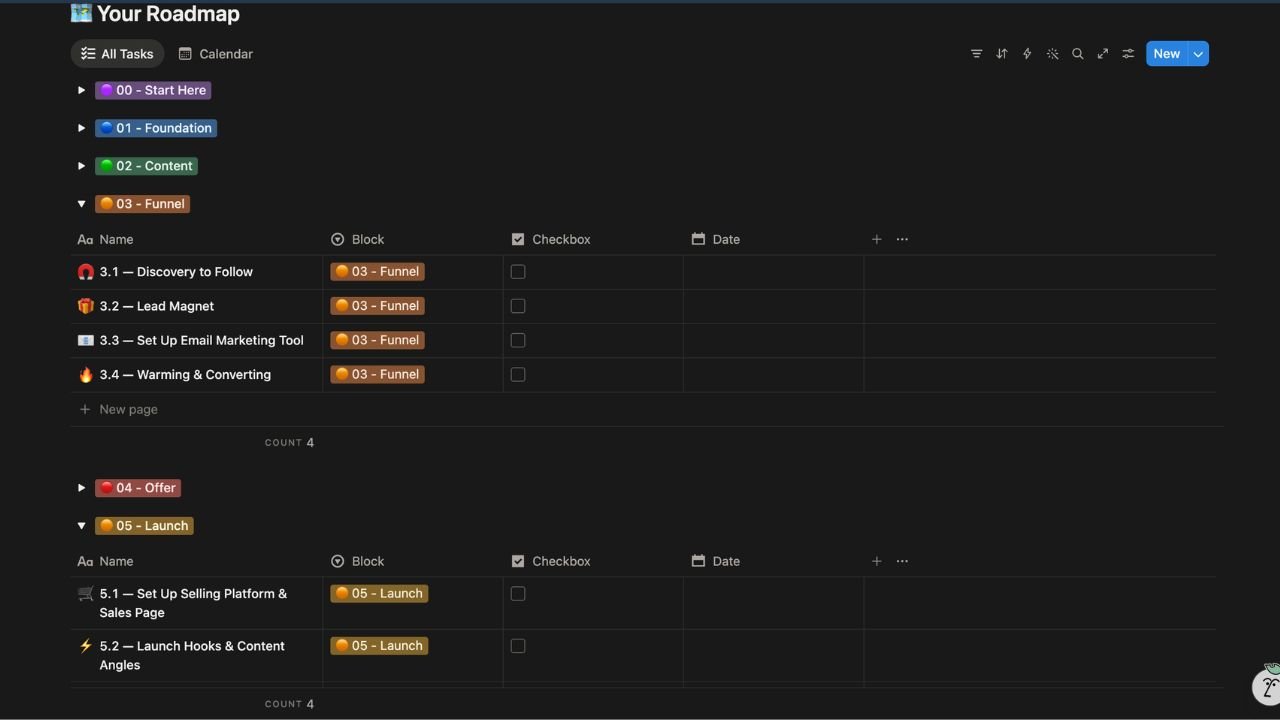This screenshot has height=720, width=1280.
Task: Open the dropdown arrow beside New
Action: coord(1198,54)
